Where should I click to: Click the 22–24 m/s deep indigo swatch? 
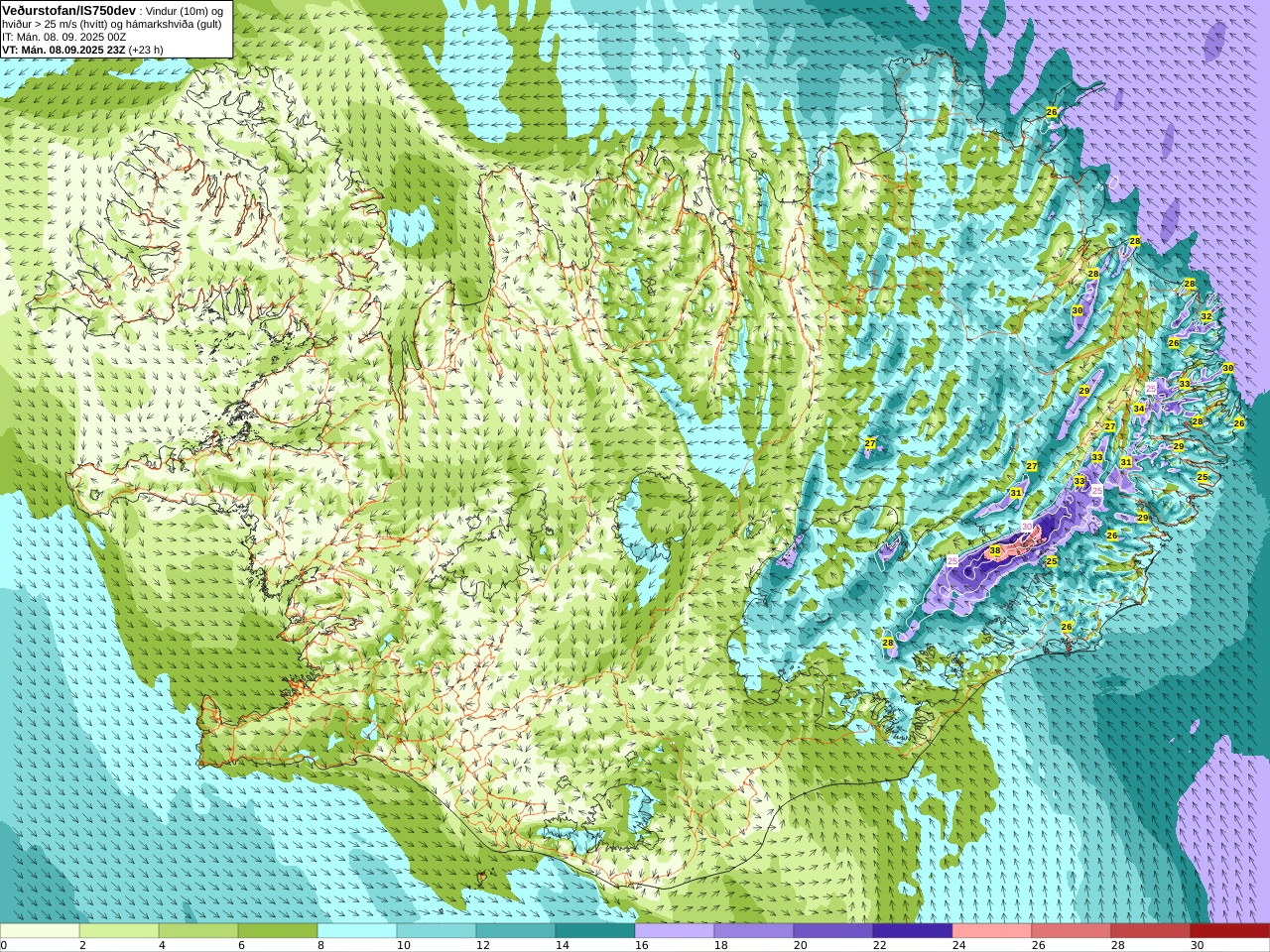click(x=913, y=931)
